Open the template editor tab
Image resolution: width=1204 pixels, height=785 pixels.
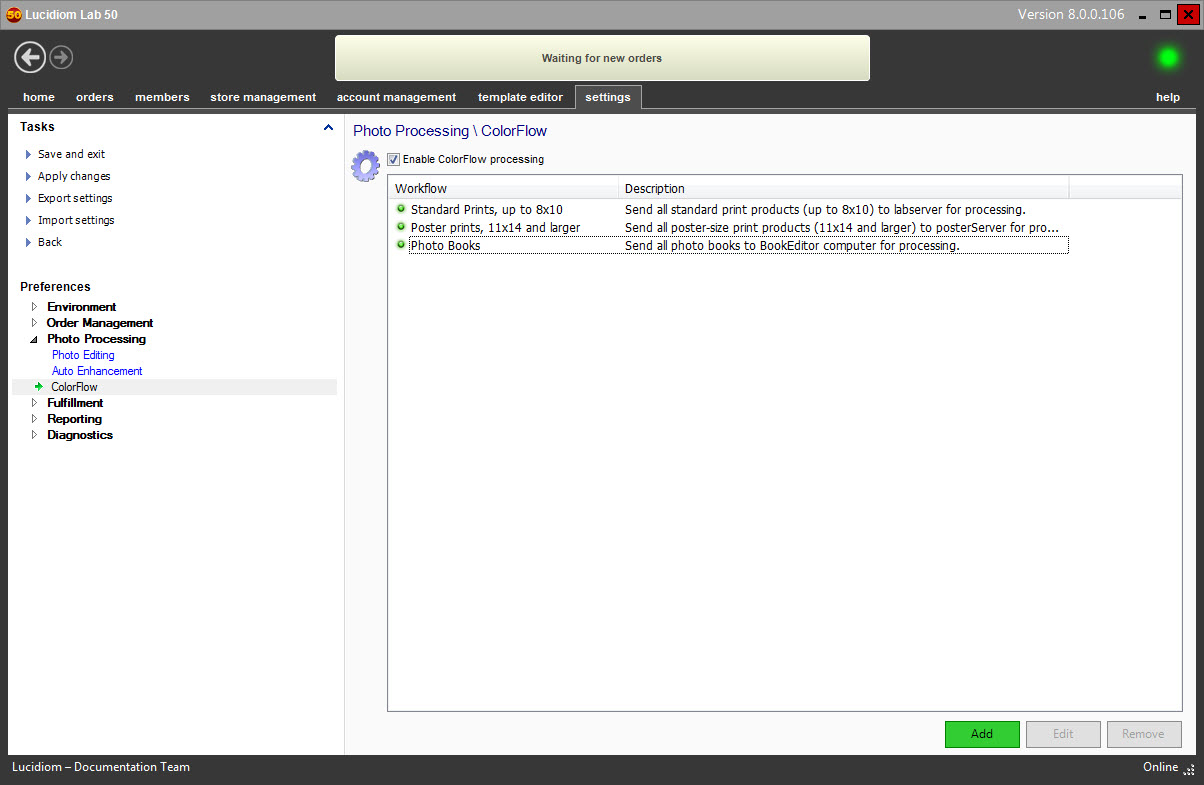tap(520, 97)
